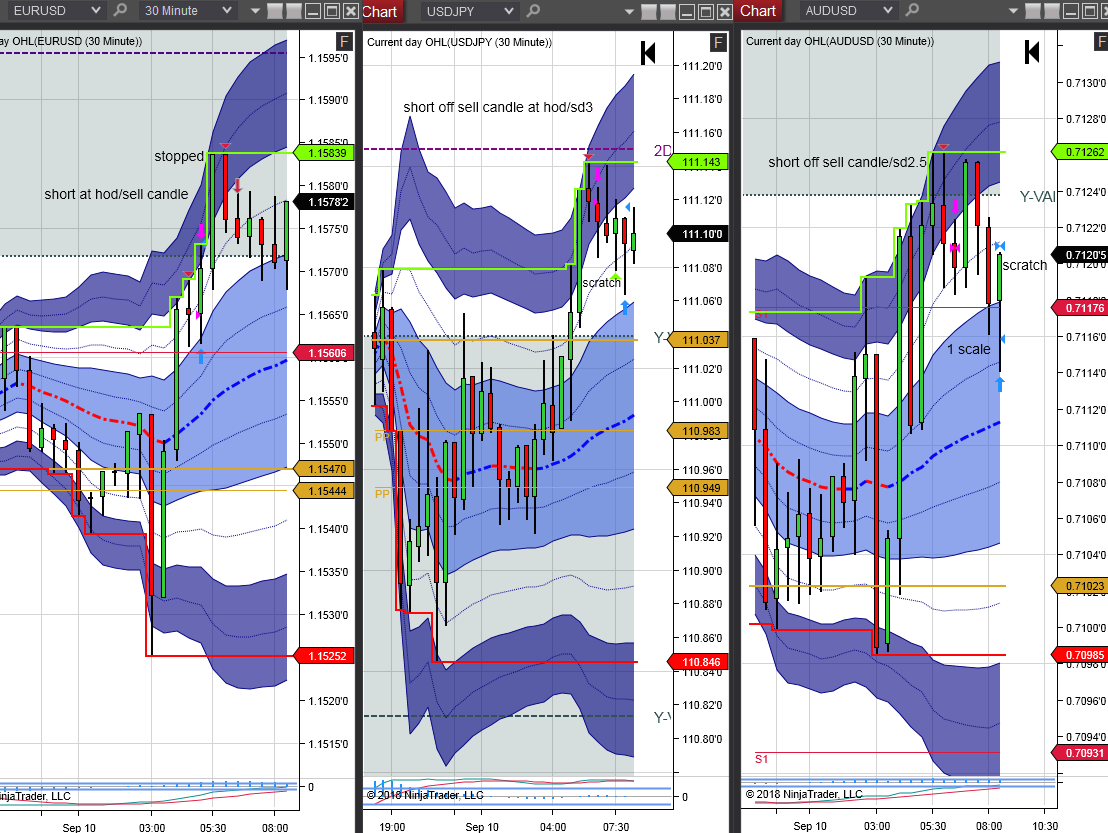The width and height of the screenshot is (1108, 833).
Task: Select 'scratch' note on AUDUSD chart
Action: click(x=1025, y=265)
